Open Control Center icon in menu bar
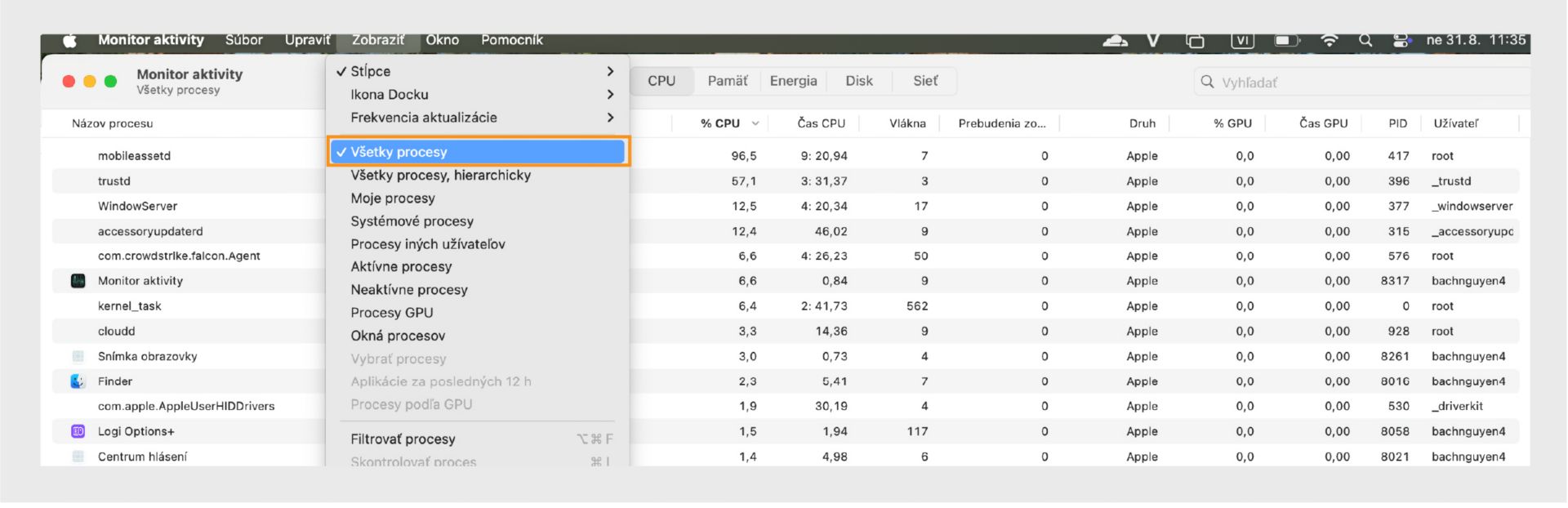The width and height of the screenshot is (1568, 508). tap(1402, 41)
